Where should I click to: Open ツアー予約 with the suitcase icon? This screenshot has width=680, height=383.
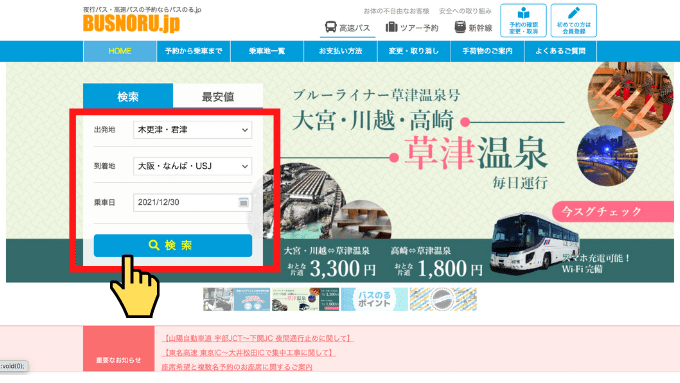pyautogui.click(x=412, y=28)
